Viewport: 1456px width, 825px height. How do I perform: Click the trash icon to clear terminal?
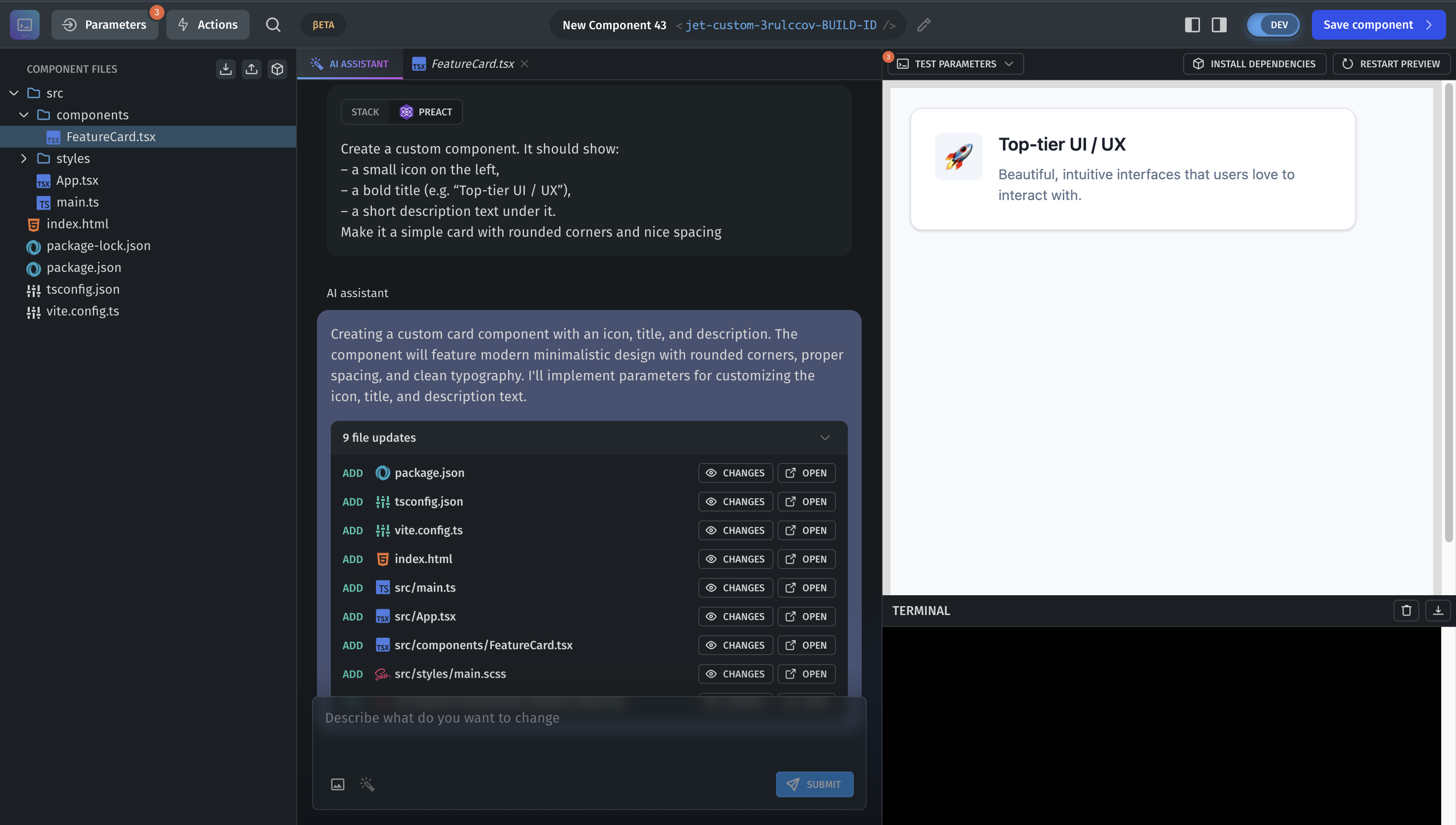point(1406,610)
